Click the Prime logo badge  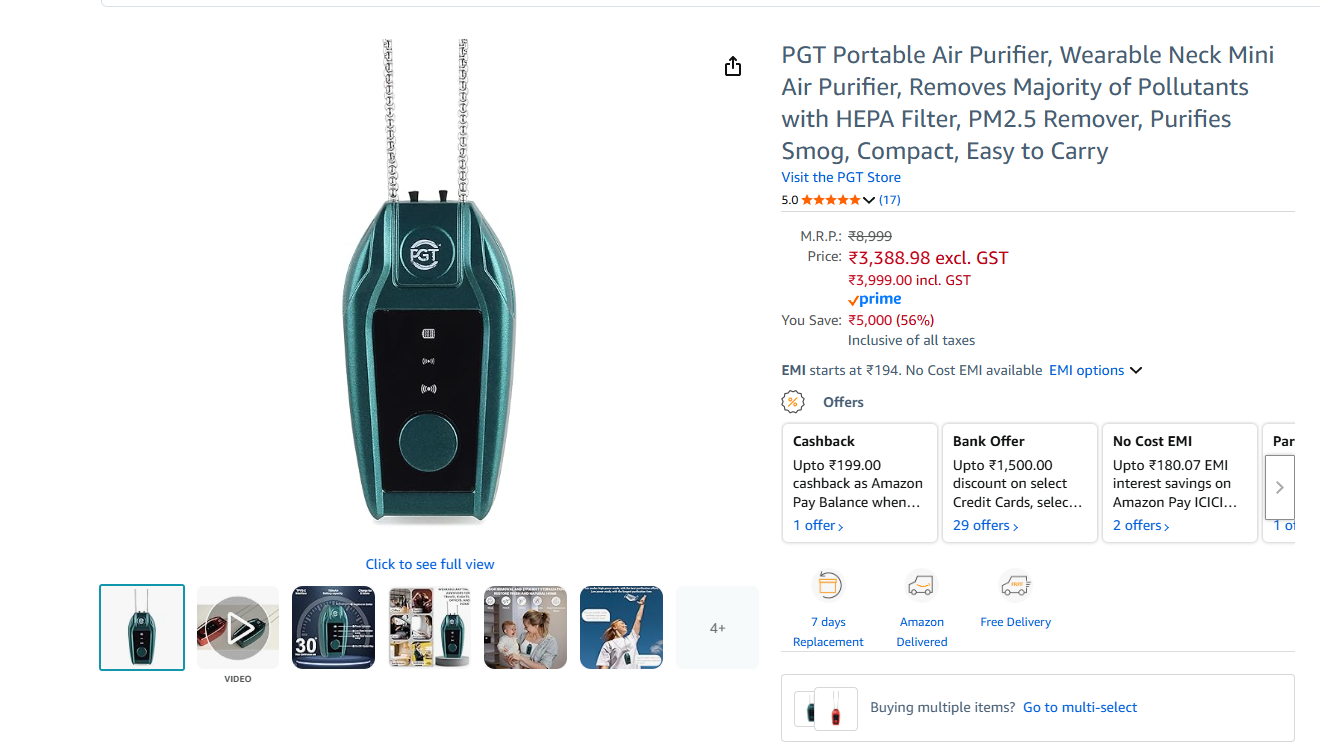tap(875, 299)
